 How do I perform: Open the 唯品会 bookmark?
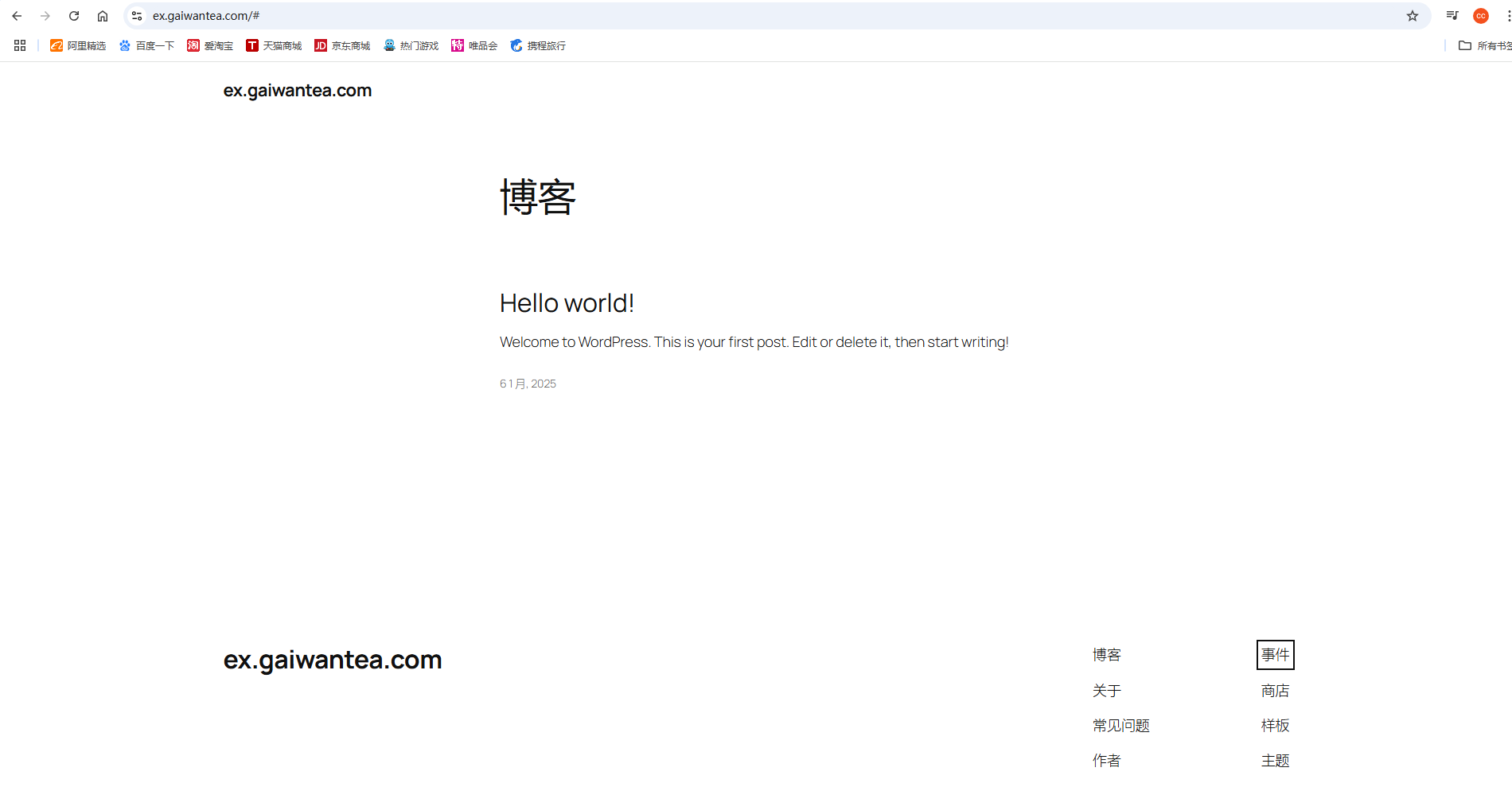tap(474, 45)
